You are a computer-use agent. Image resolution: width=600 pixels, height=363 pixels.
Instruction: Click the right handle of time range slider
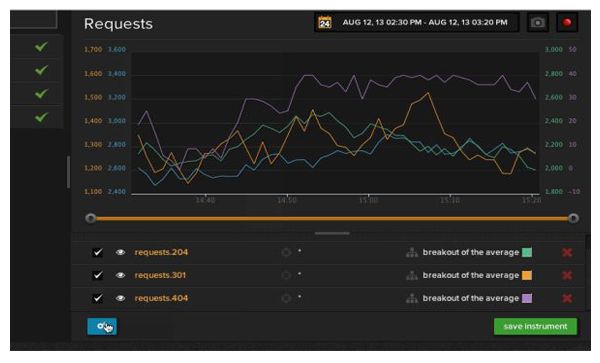pos(573,218)
